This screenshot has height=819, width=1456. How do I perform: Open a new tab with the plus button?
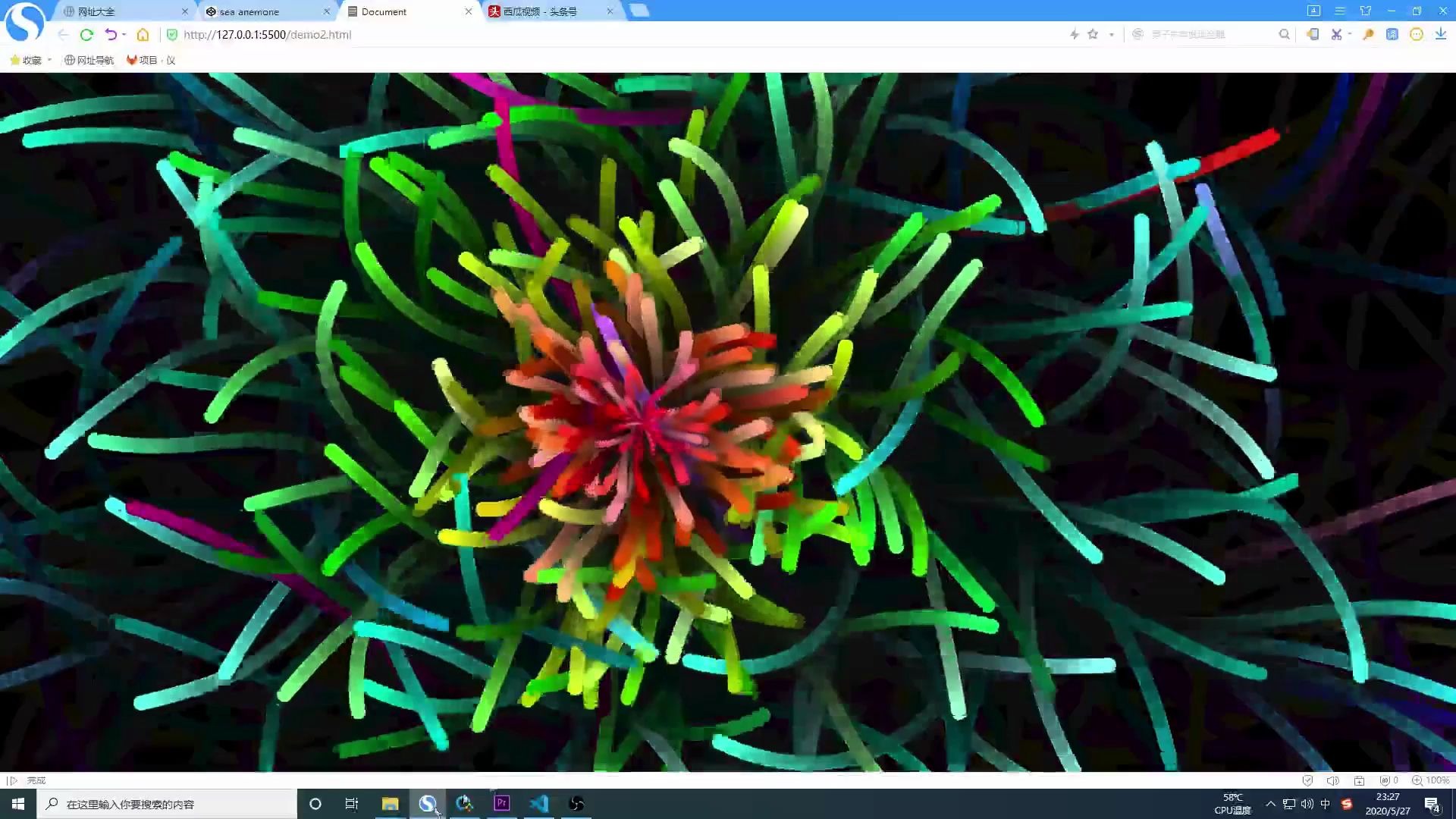click(x=639, y=11)
